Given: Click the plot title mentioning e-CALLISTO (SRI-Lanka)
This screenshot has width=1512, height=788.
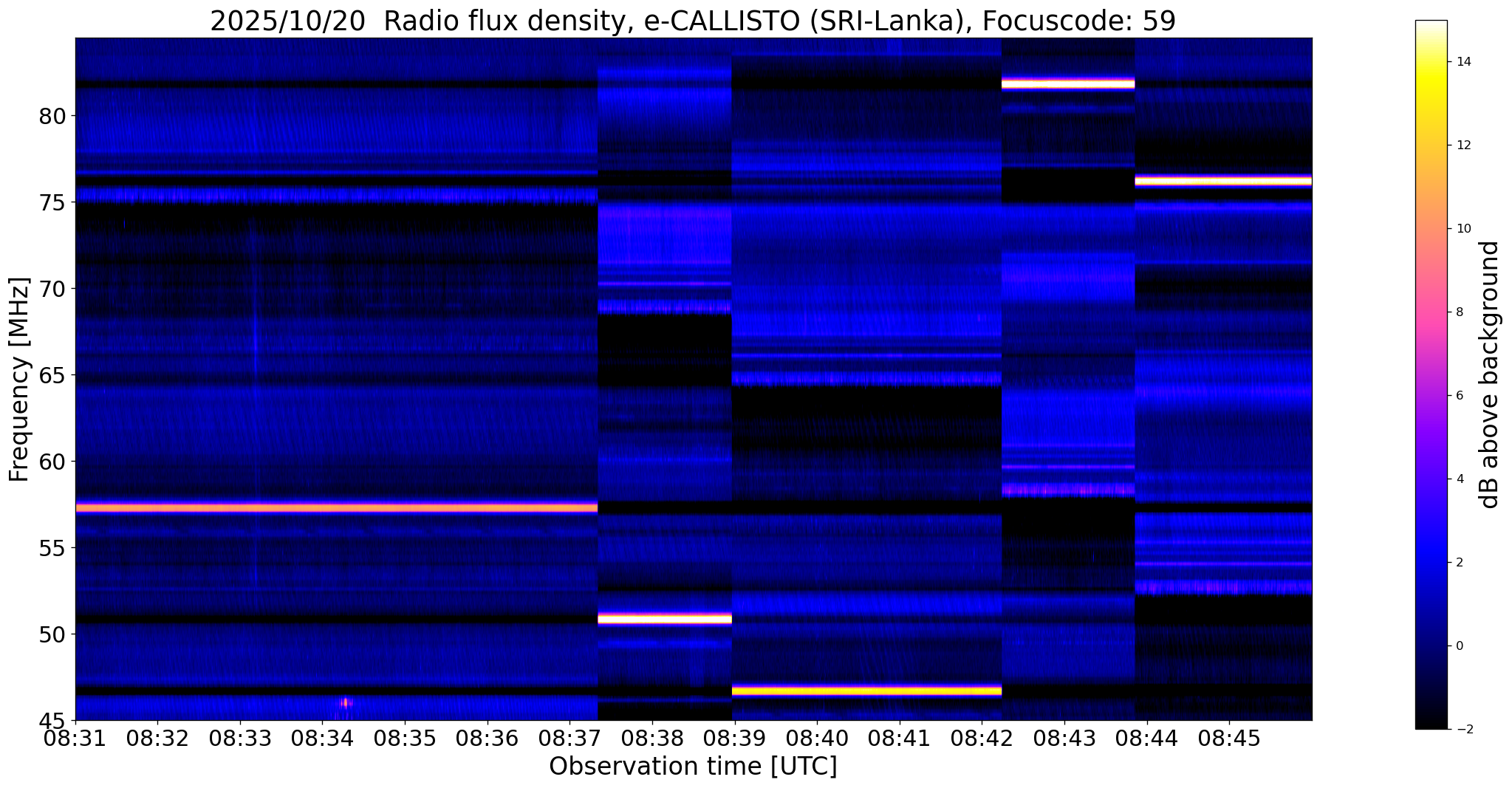Looking at the screenshot, I should (693, 21).
